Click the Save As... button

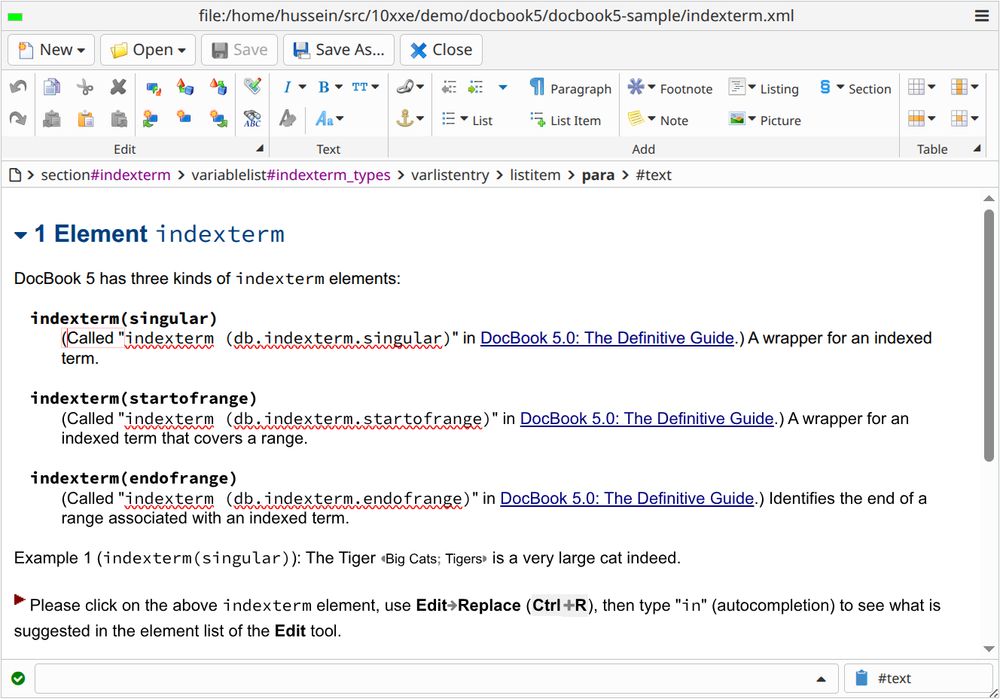pos(339,50)
